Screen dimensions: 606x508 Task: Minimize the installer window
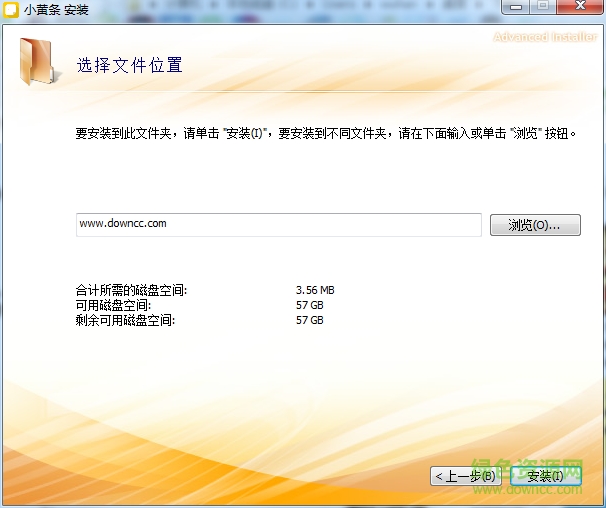(517, 8)
